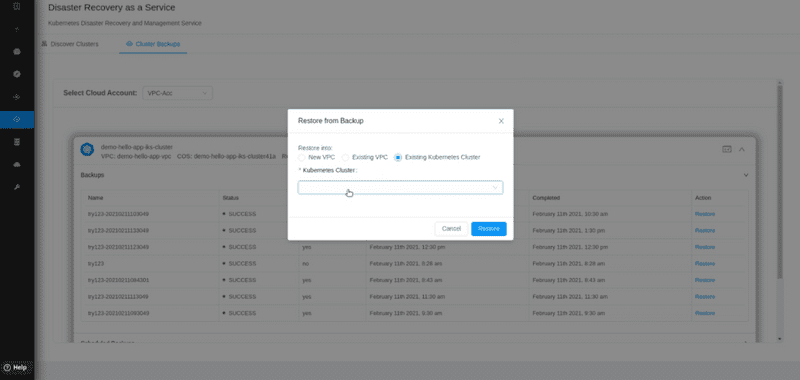800x380 pixels.
Task: Switch to the Cluster Backups tab
Action: pyautogui.click(x=153, y=44)
